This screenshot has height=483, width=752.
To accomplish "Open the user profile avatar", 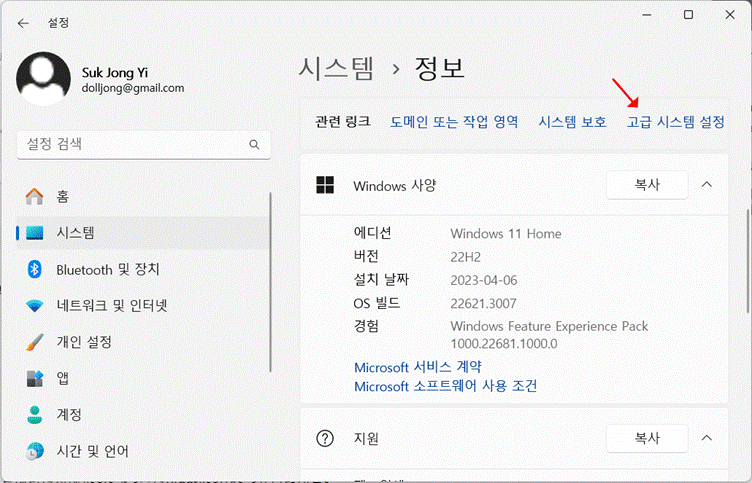I will pyautogui.click(x=43, y=79).
